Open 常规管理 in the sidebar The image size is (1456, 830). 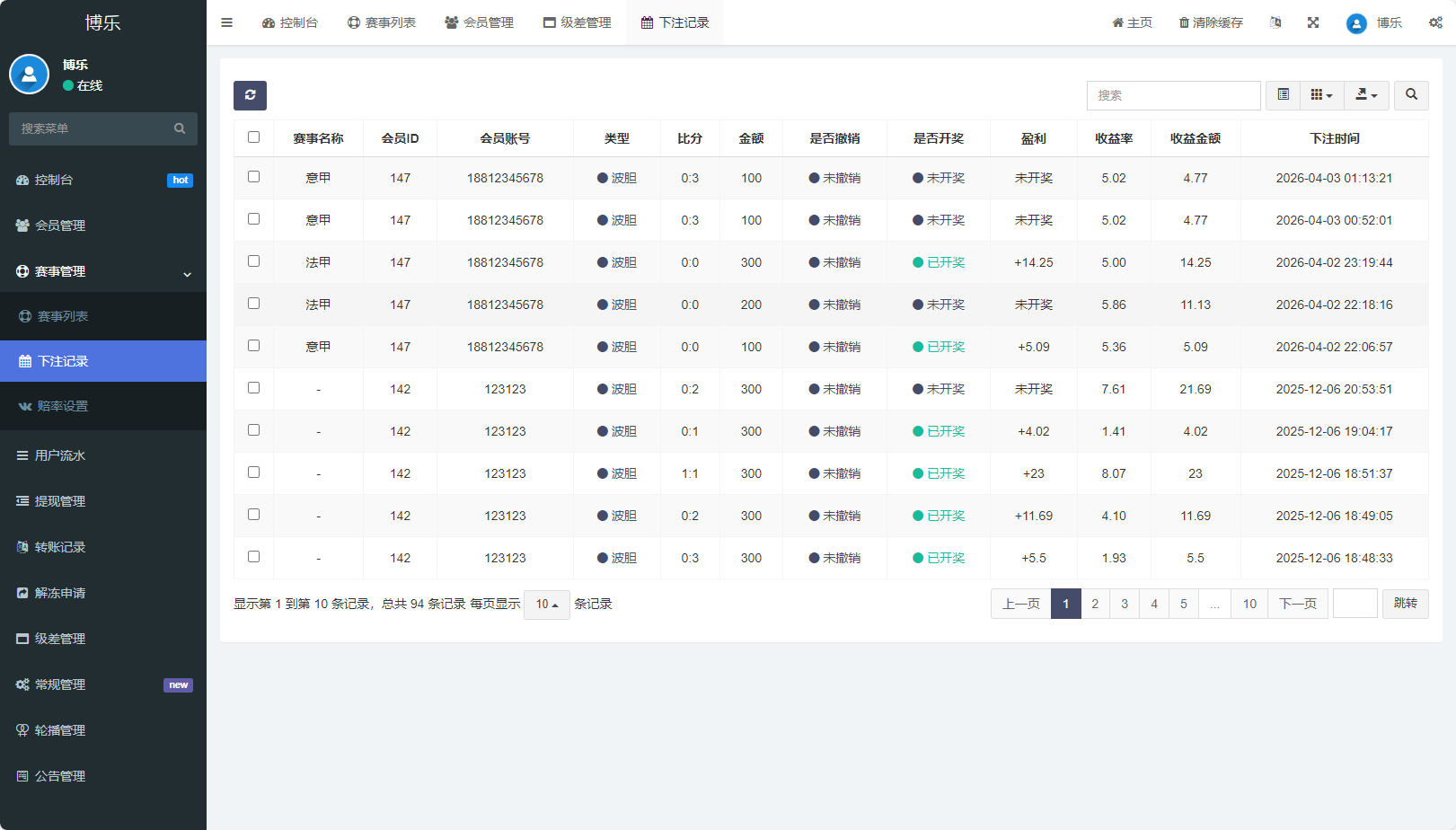point(103,684)
